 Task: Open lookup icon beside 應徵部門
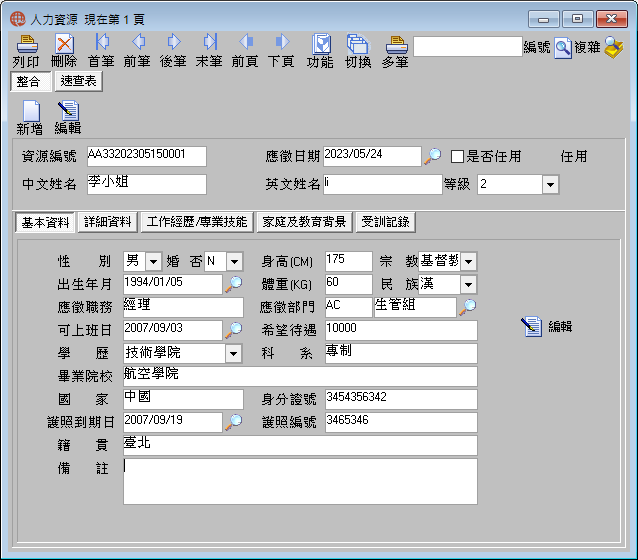tap(468, 307)
